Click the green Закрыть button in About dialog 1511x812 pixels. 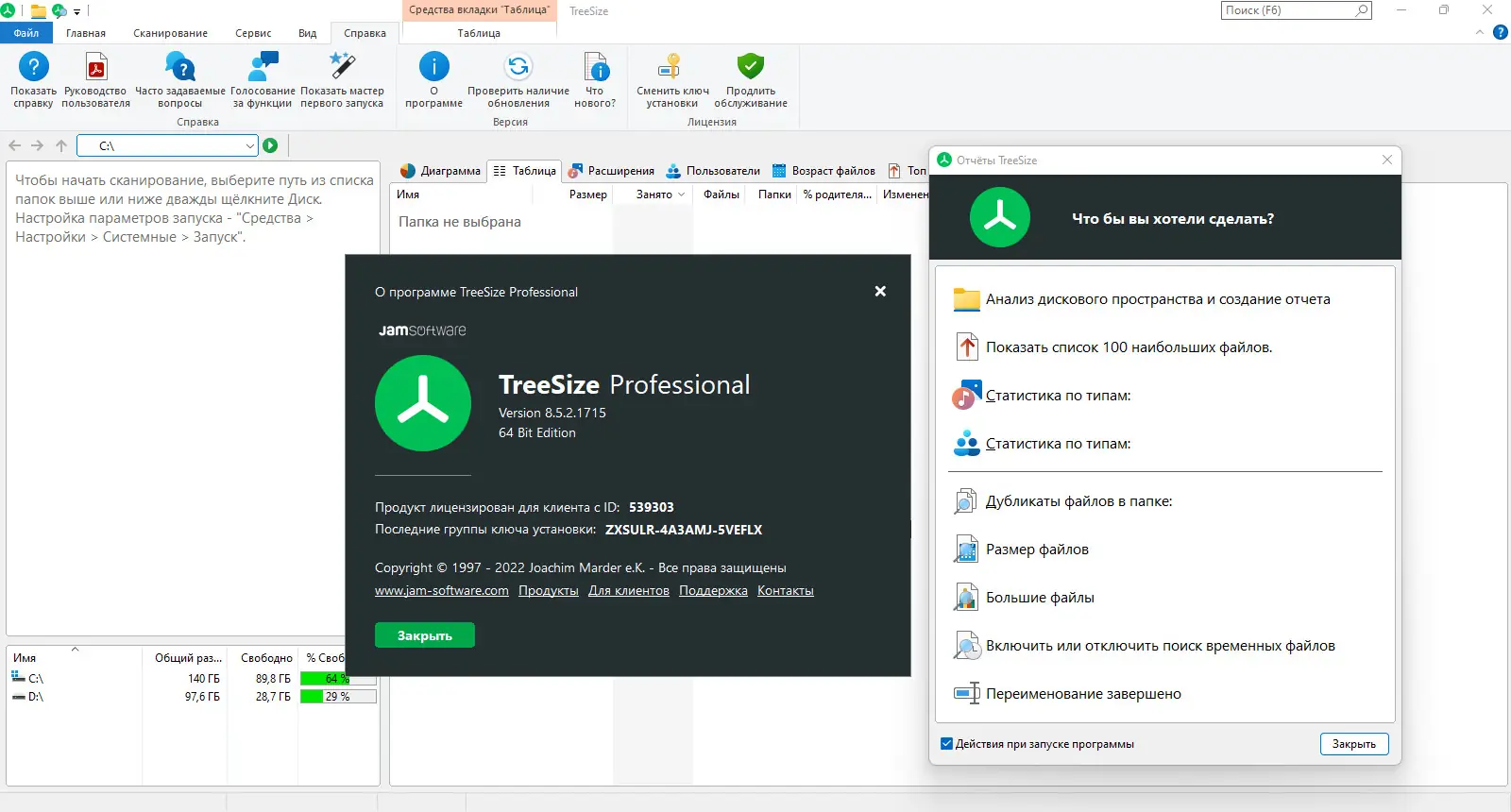tap(425, 635)
